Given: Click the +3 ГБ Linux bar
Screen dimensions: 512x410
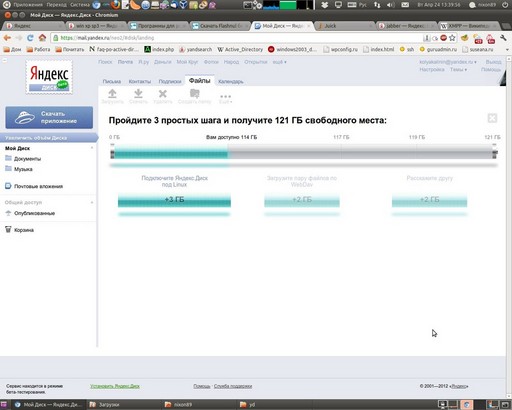Looking at the screenshot, I should click(x=174, y=200).
